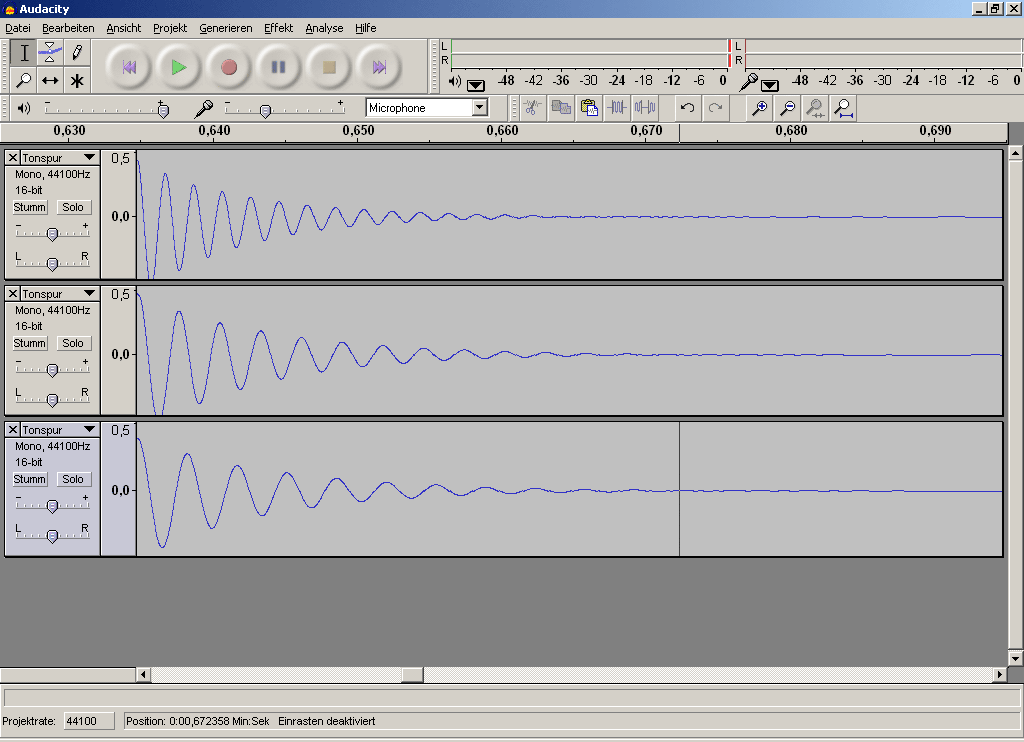The width and height of the screenshot is (1024, 742).
Task: Click the Copy icon
Action: coord(561,108)
